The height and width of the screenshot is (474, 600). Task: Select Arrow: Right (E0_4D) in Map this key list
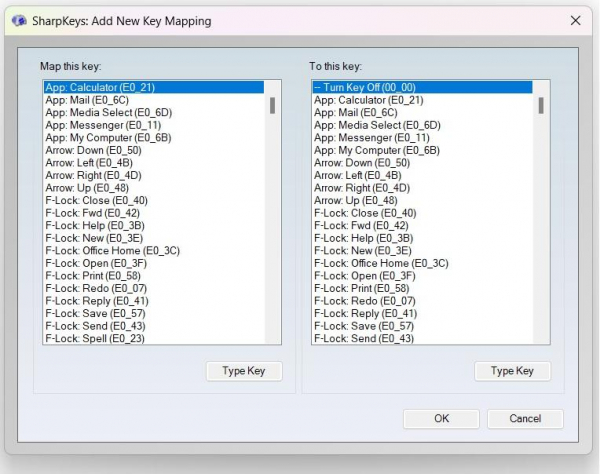154,175
